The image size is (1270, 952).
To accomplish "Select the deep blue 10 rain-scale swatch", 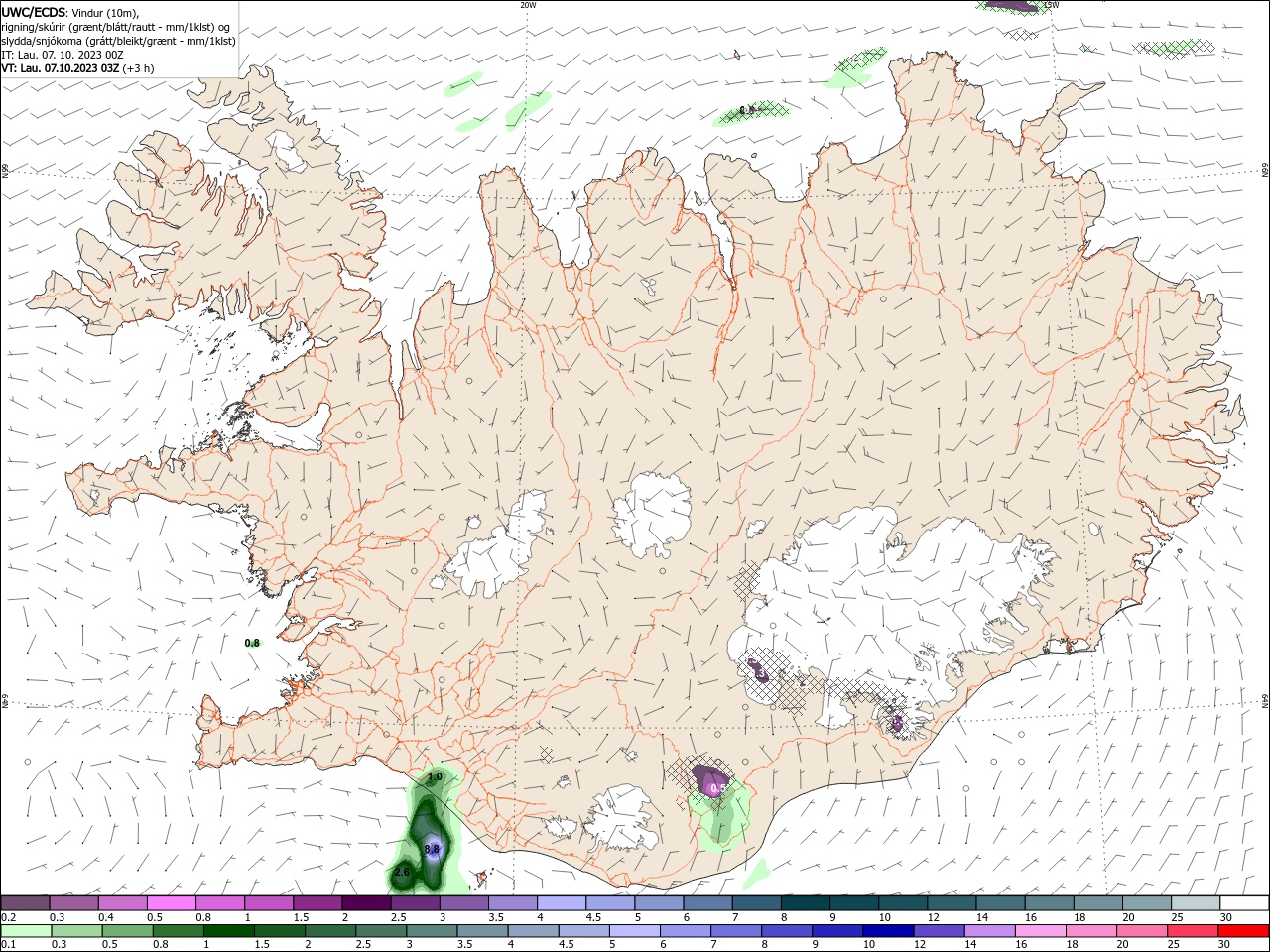I will pyautogui.click(x=889, y=931).
